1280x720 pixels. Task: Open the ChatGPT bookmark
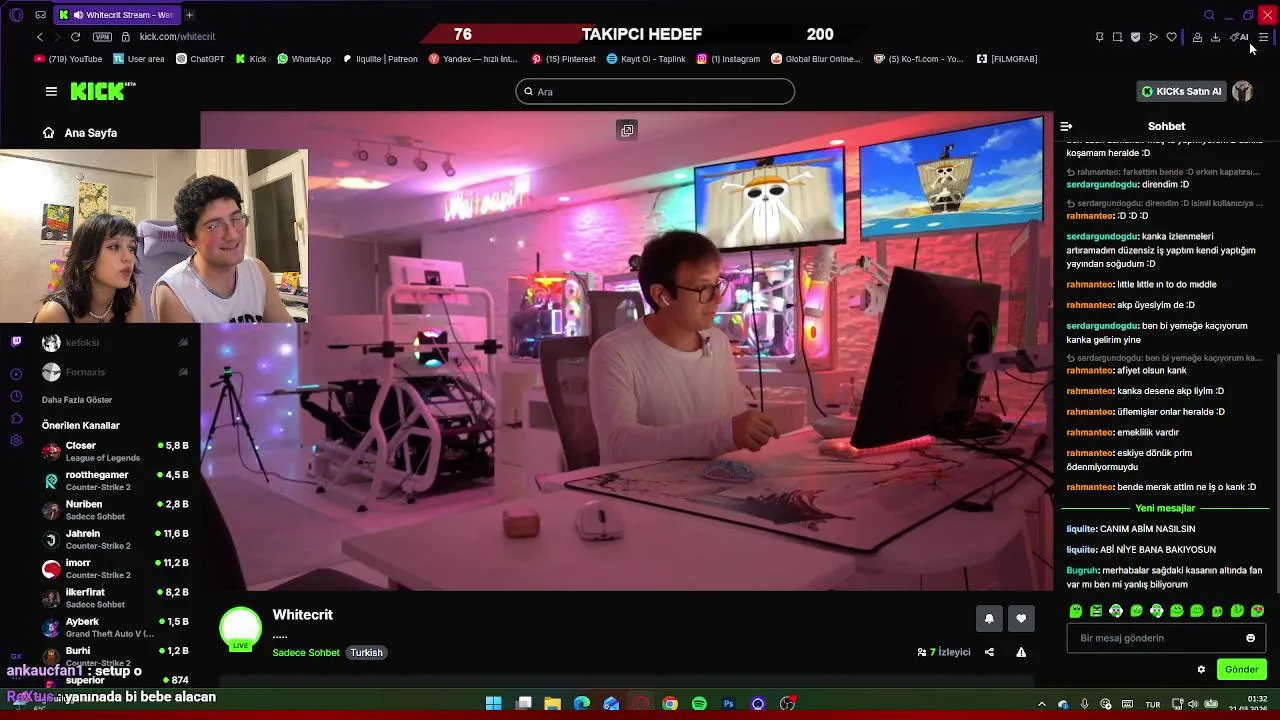click(x=200, y=59)
